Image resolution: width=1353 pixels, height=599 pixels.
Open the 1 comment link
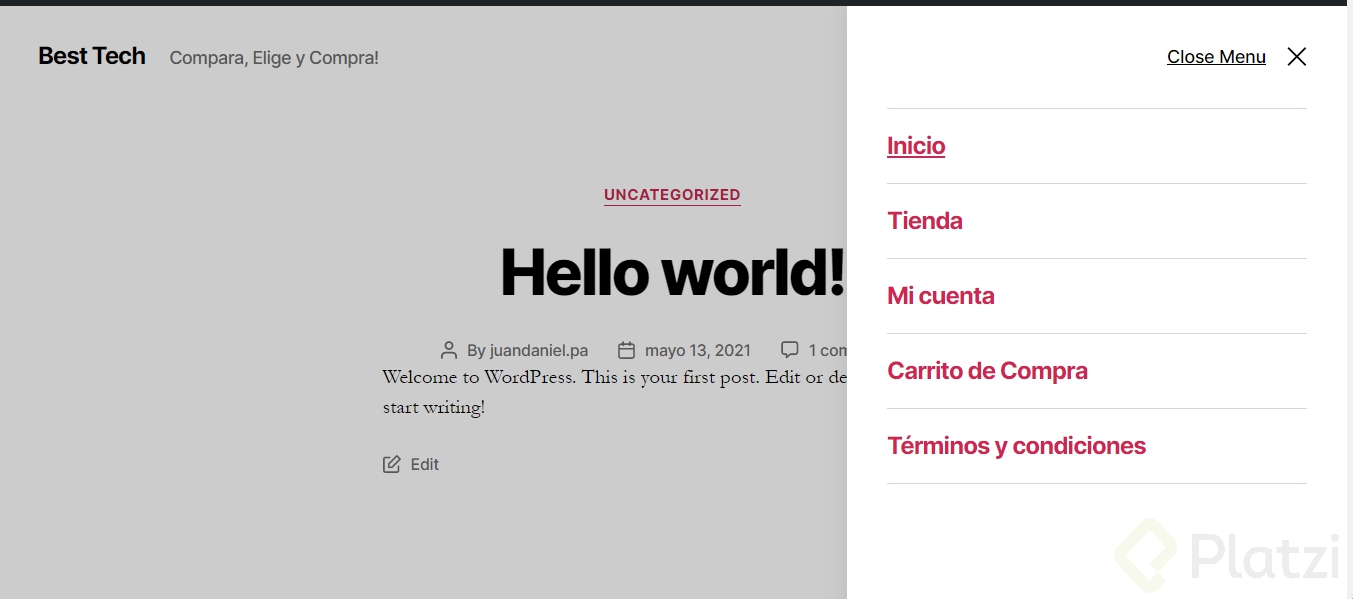point(828,351)
